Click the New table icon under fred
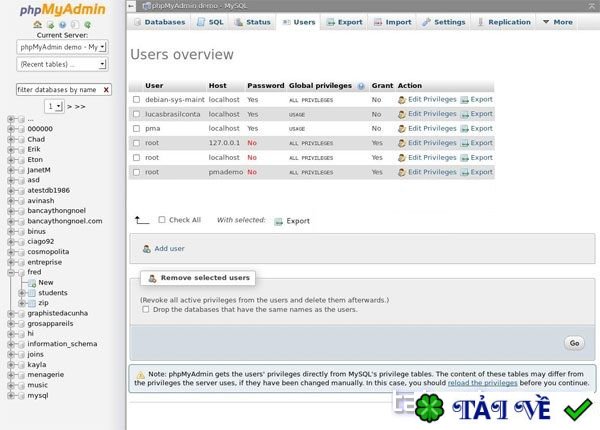Image resolution: width=600 pixels, height=430 pixels. click(x=32, y=283)
